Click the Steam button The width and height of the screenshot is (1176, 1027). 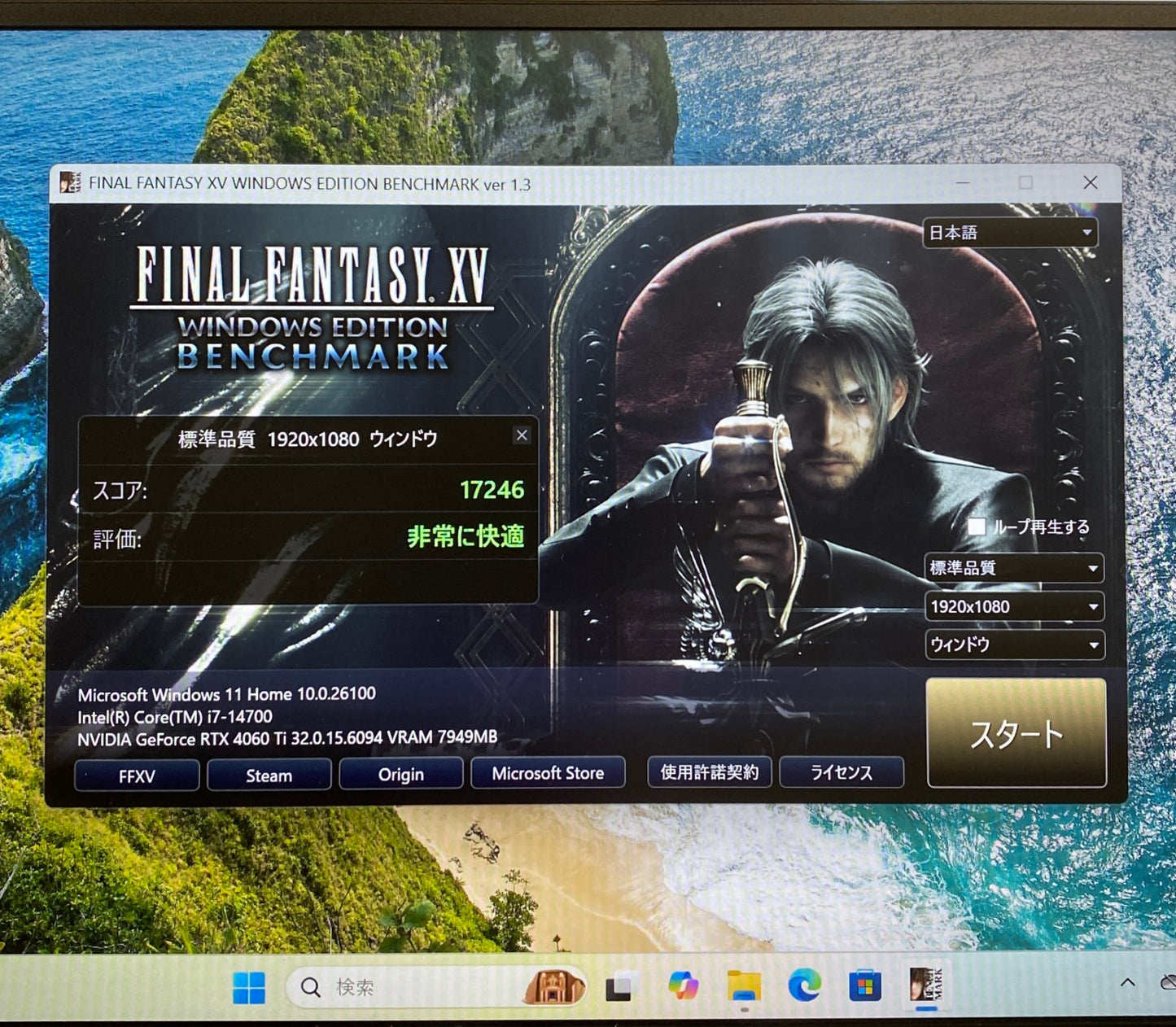[x=269, y=774]
